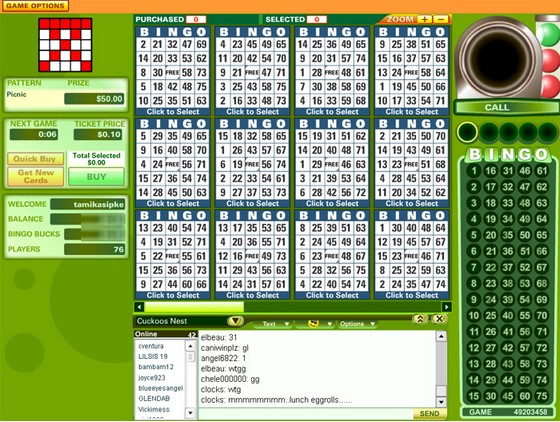Select the bingo card starting 15 18 32
This screenshot has height=422, width=560.
tap(252, 163)
